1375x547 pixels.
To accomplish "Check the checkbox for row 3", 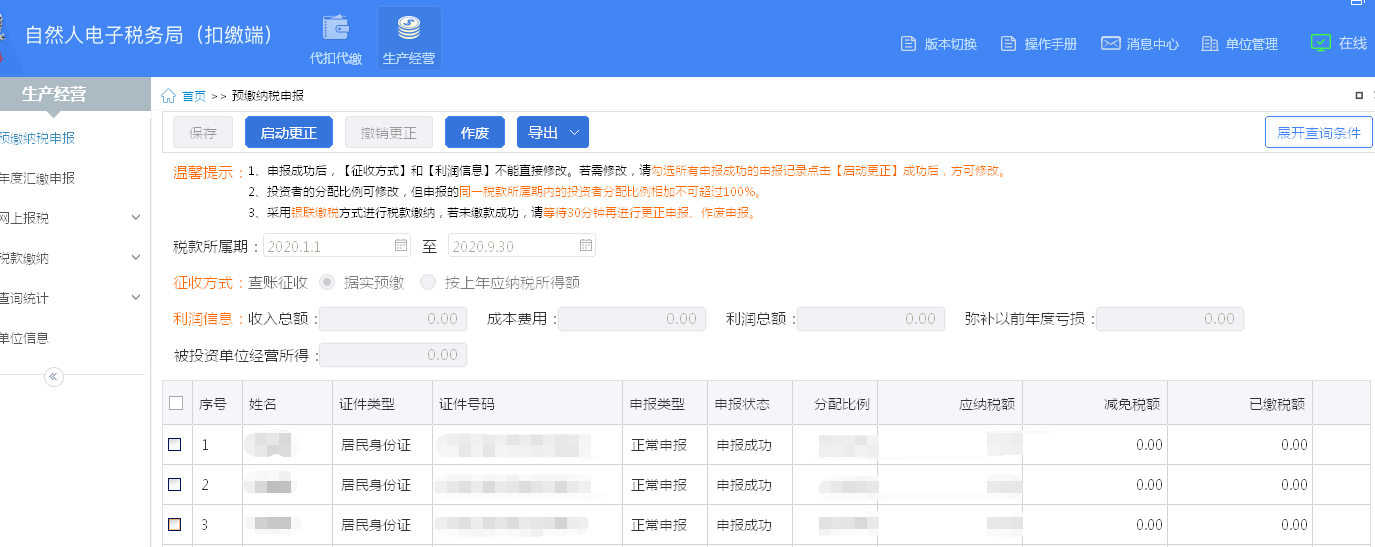I will point(175,524).
